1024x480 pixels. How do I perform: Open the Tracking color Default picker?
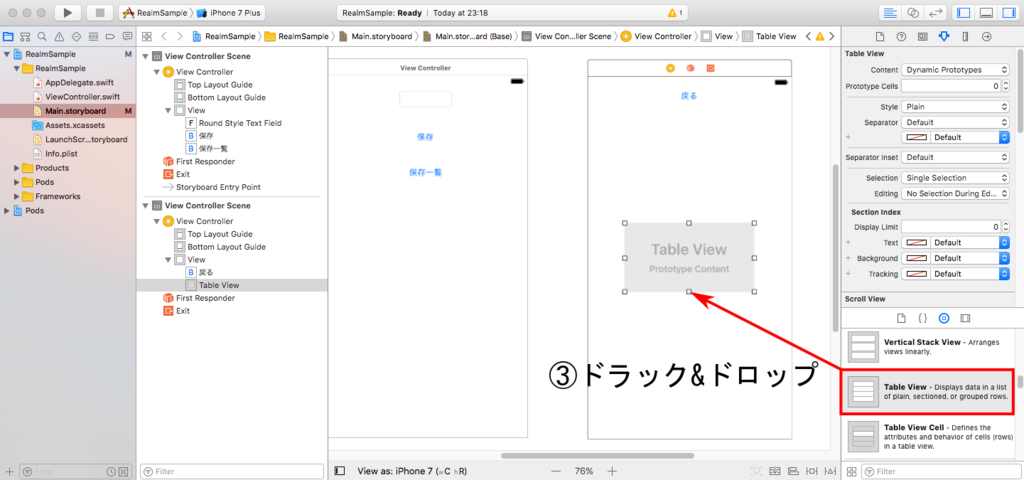955,274
